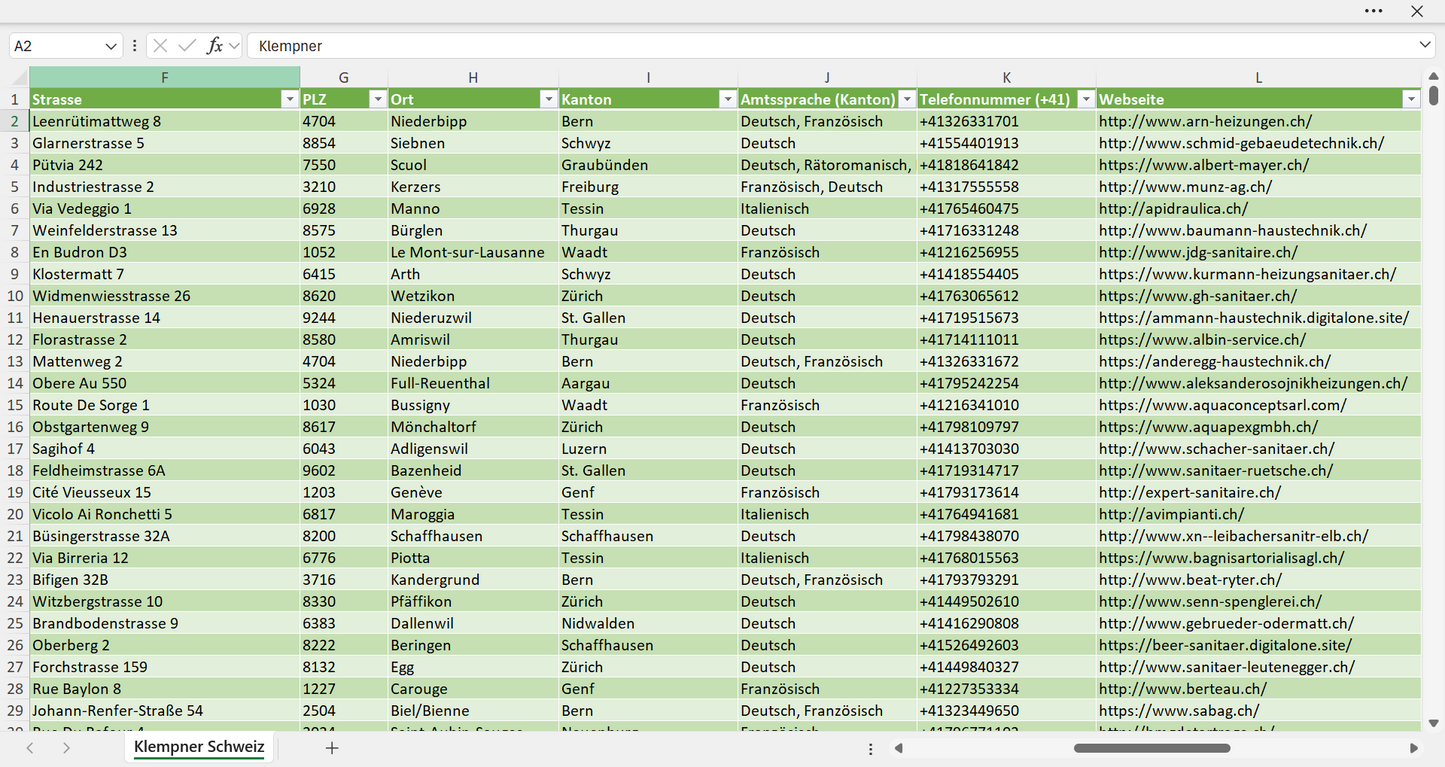Viewport: 1445px width, 767px height.
Task: Select the Nidwalden cell
Action: pyautogui.click(x=648, y=623)
